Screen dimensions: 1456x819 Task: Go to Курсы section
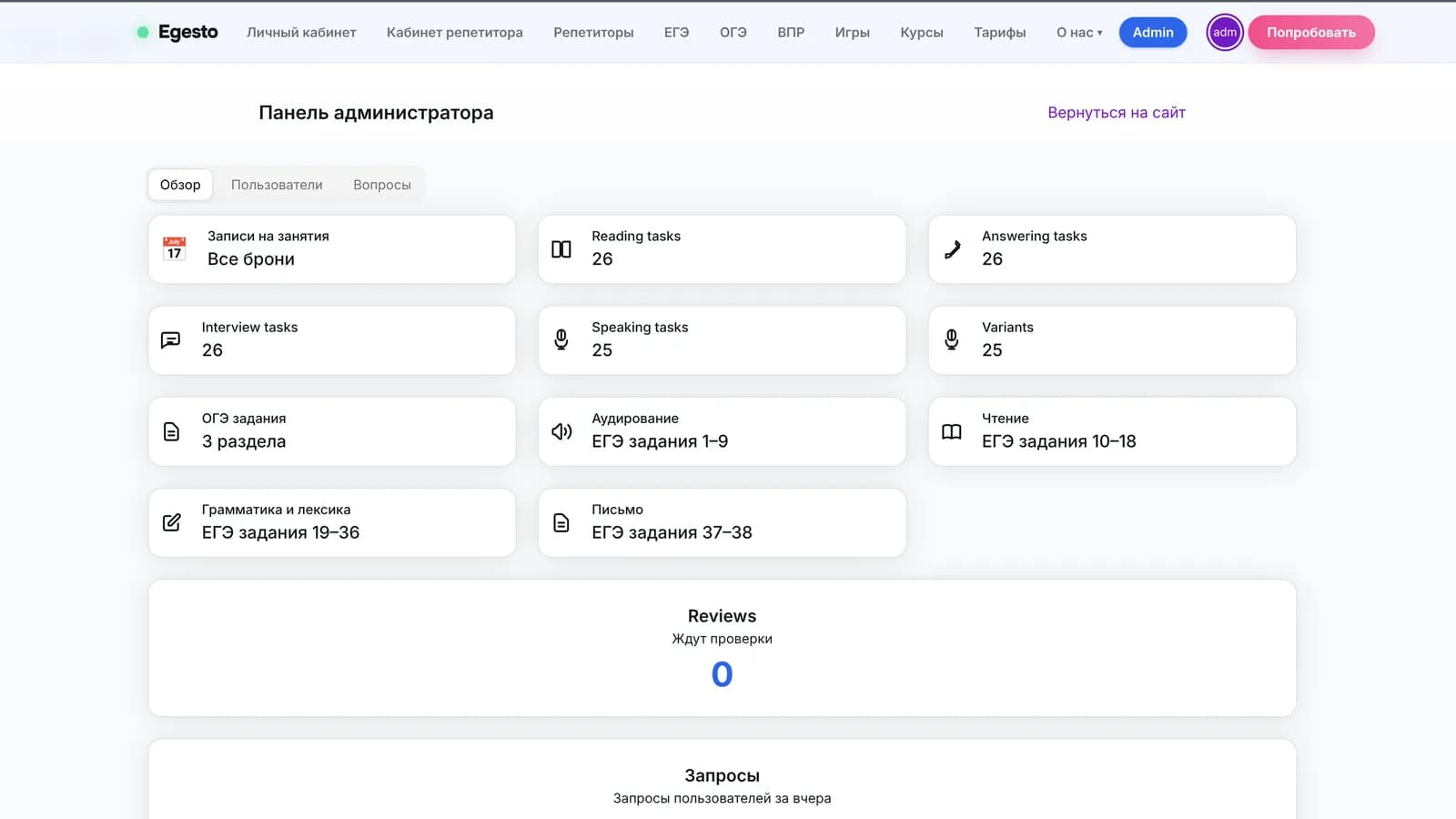[922, 33]
